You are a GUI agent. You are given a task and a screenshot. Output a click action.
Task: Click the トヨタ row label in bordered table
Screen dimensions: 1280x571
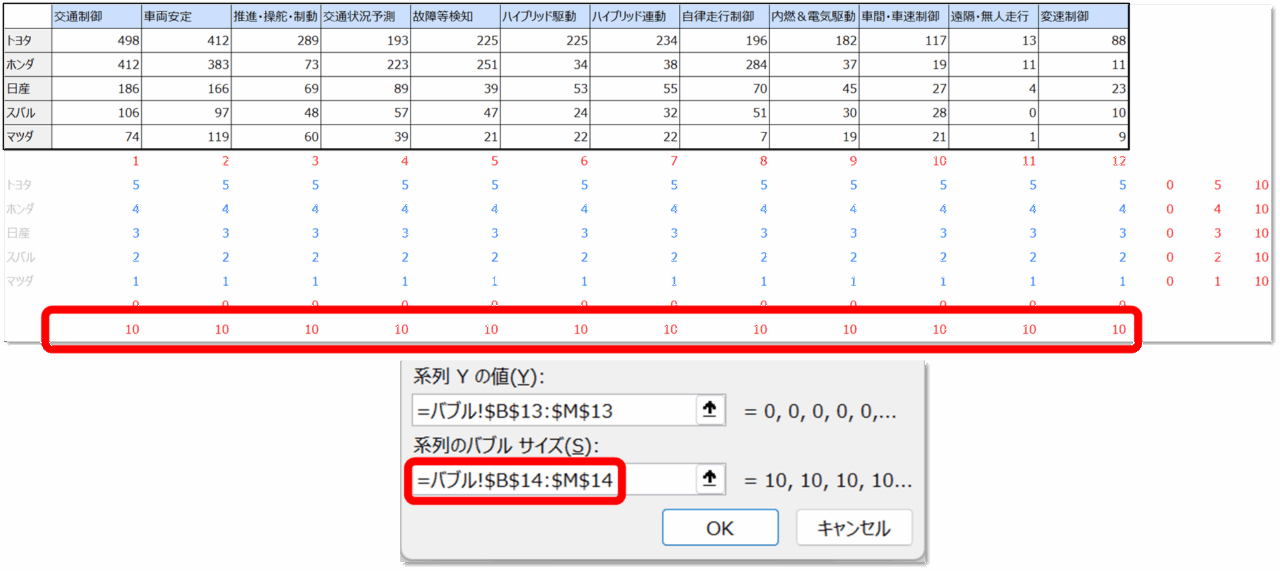pos(27,40)
